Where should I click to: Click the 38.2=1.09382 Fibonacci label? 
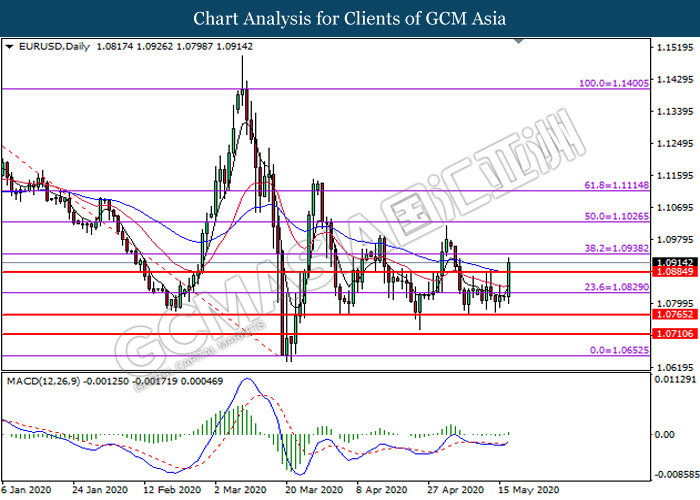tap(618, 248)
